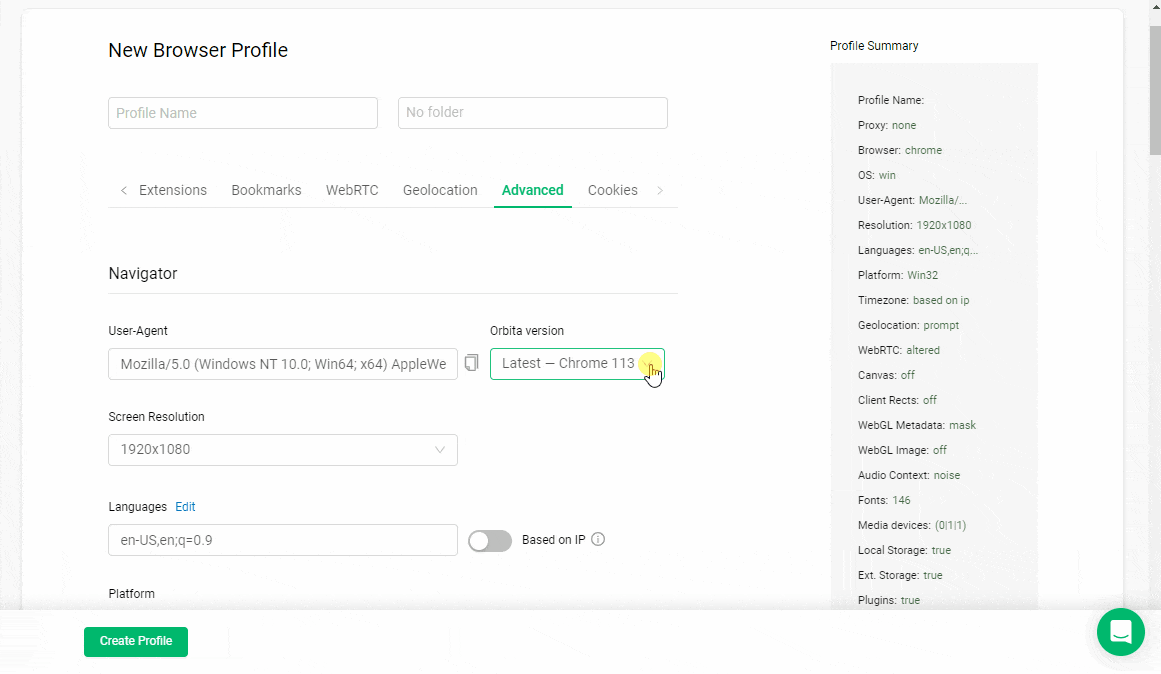
Task: Open the No folder selector
Action: [x=532, y=113]
